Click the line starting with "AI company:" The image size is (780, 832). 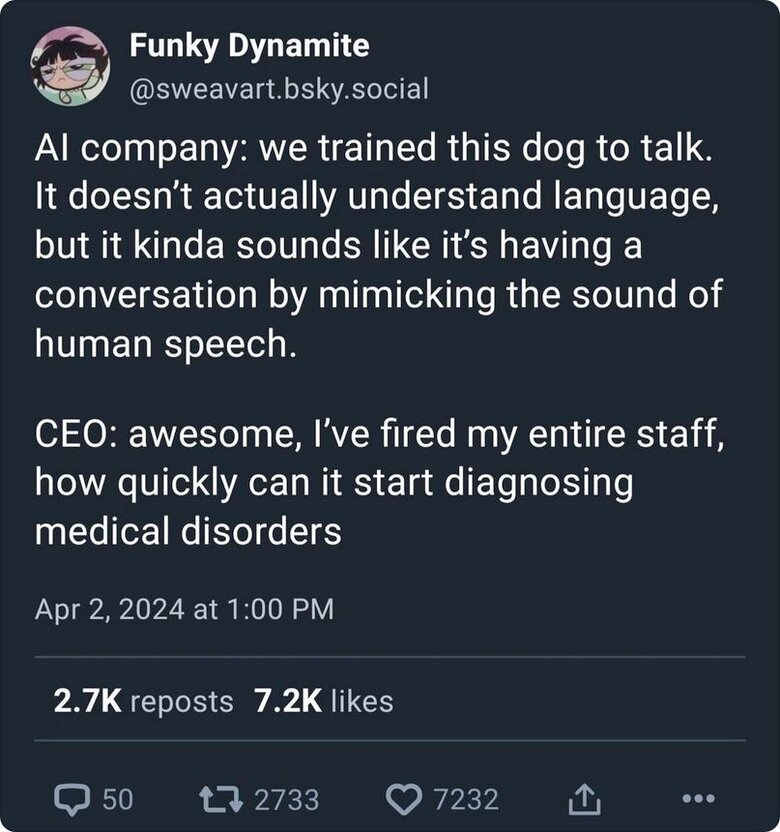click(x=374, y=151)
